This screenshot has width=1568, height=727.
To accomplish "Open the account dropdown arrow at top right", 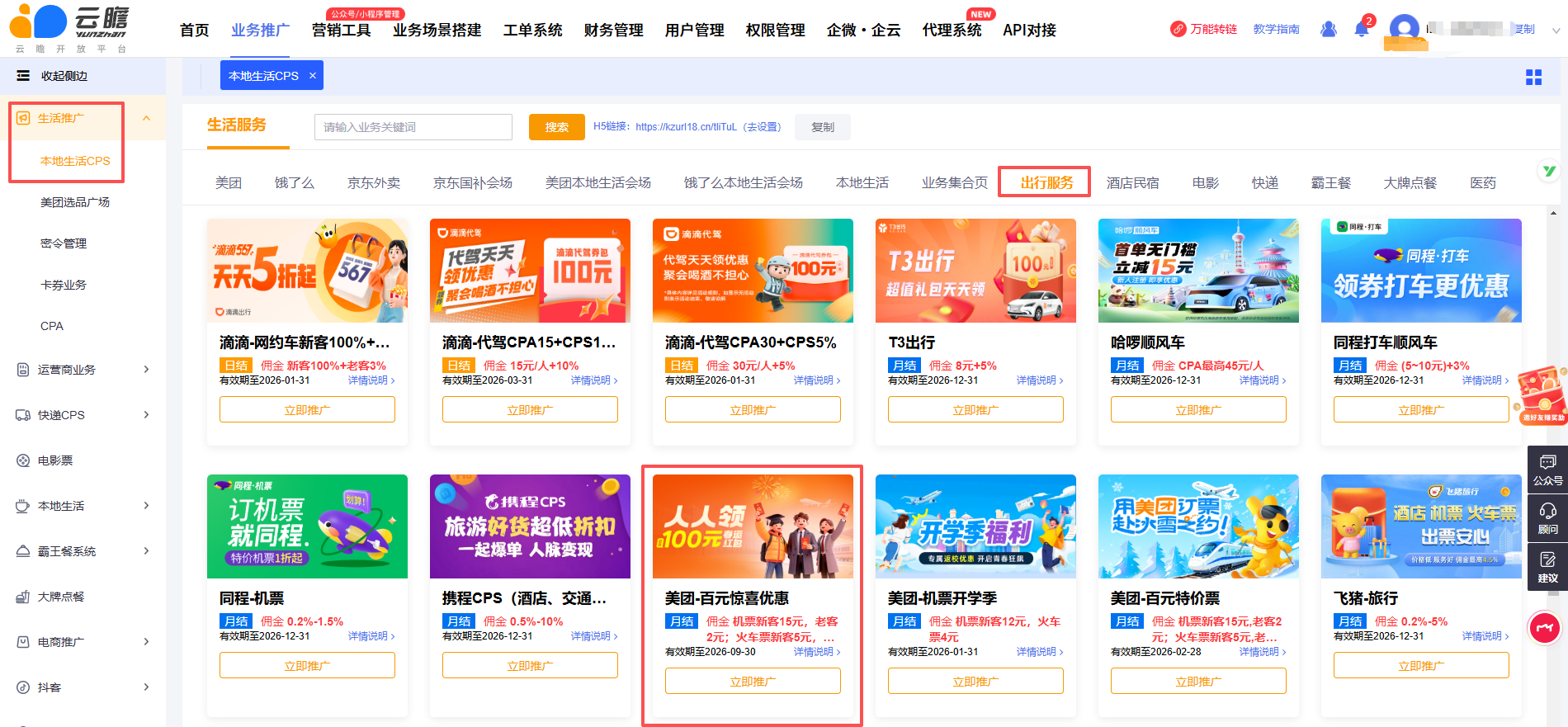I will click(x=1556, y=31).
